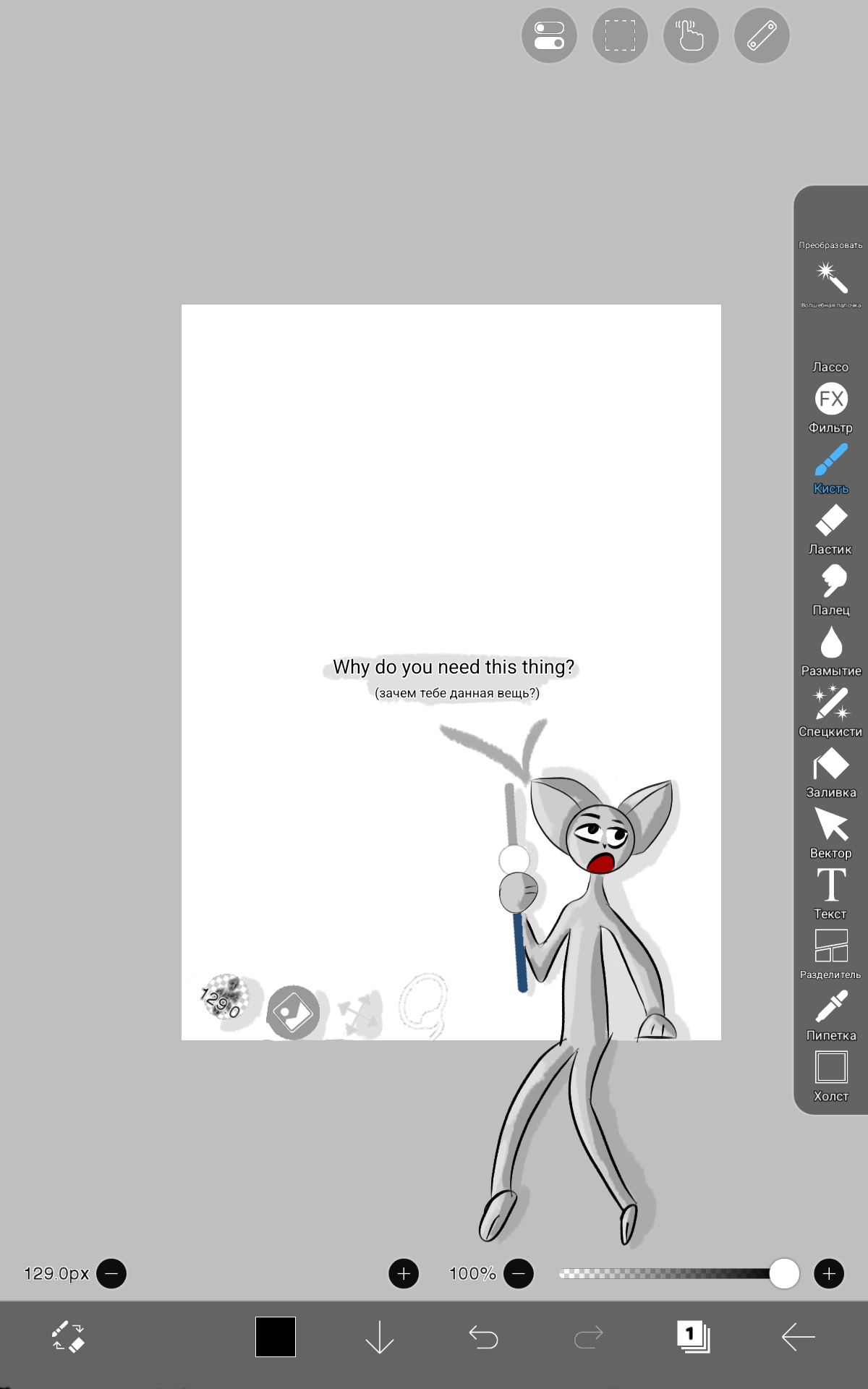Viewport: 868px width, 1389px height.
Task: Select the Спецкисти special brushes tool
Action: [831, 712]
